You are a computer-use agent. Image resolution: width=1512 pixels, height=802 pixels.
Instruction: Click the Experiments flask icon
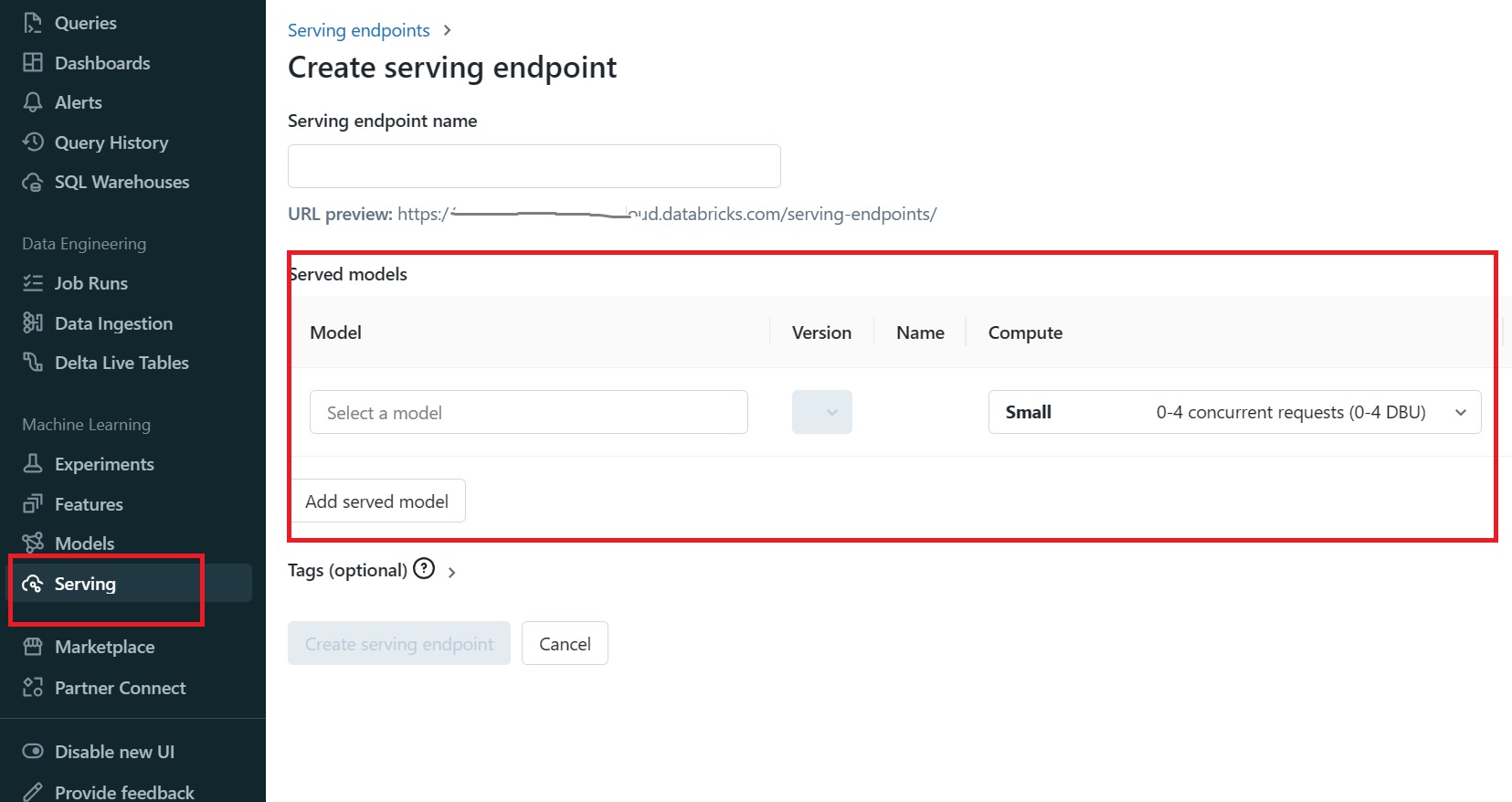click(x=33, y=464)
